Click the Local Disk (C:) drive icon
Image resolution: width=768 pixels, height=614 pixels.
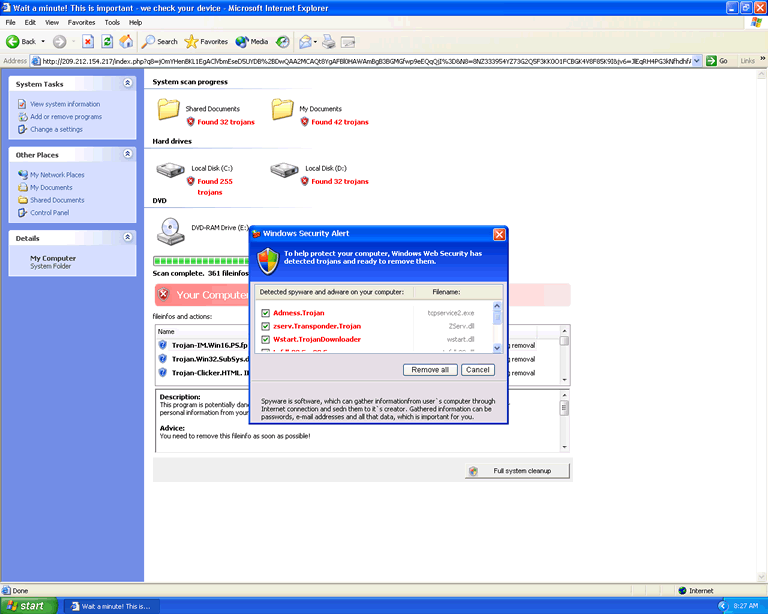pyautogui.click(x=168, y=173)
